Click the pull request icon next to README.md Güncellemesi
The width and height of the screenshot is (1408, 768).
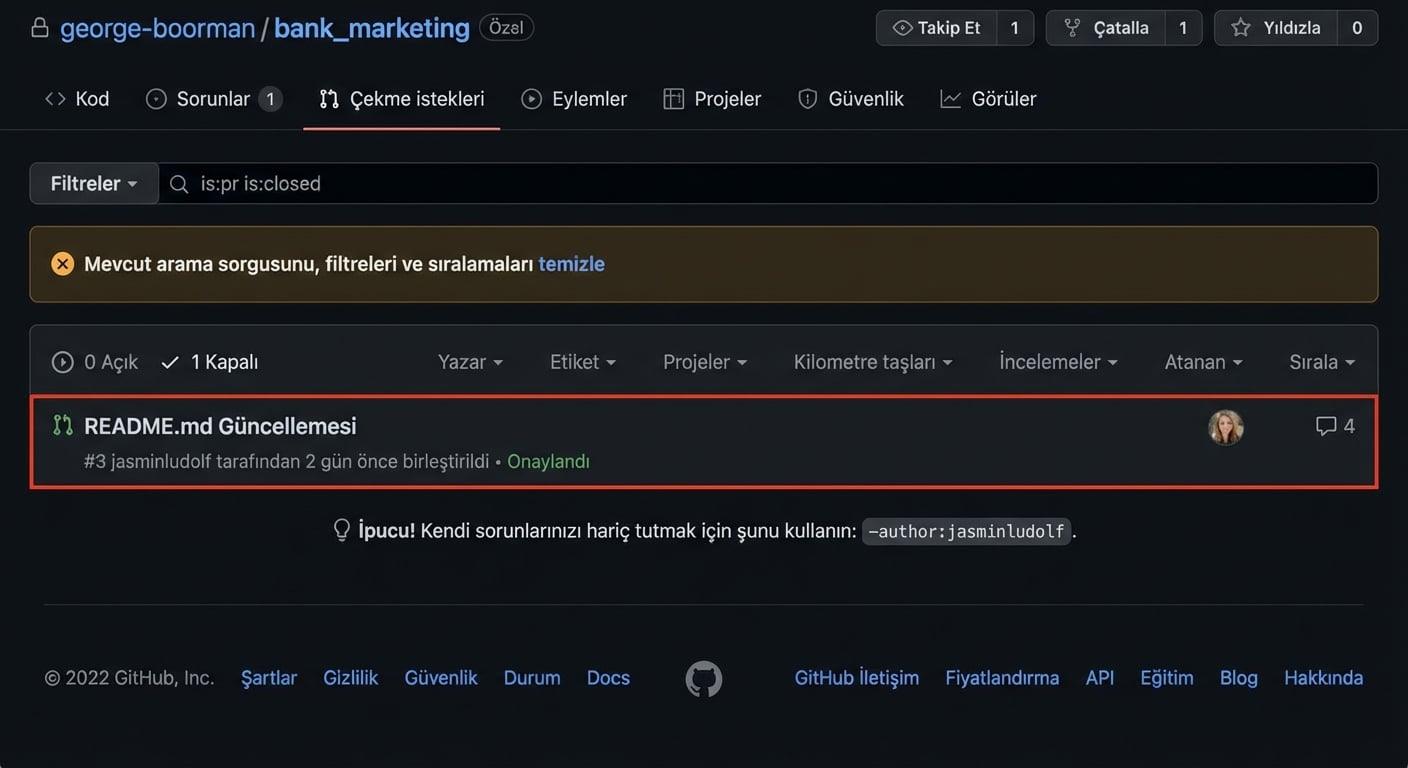(x=62, y=425)
